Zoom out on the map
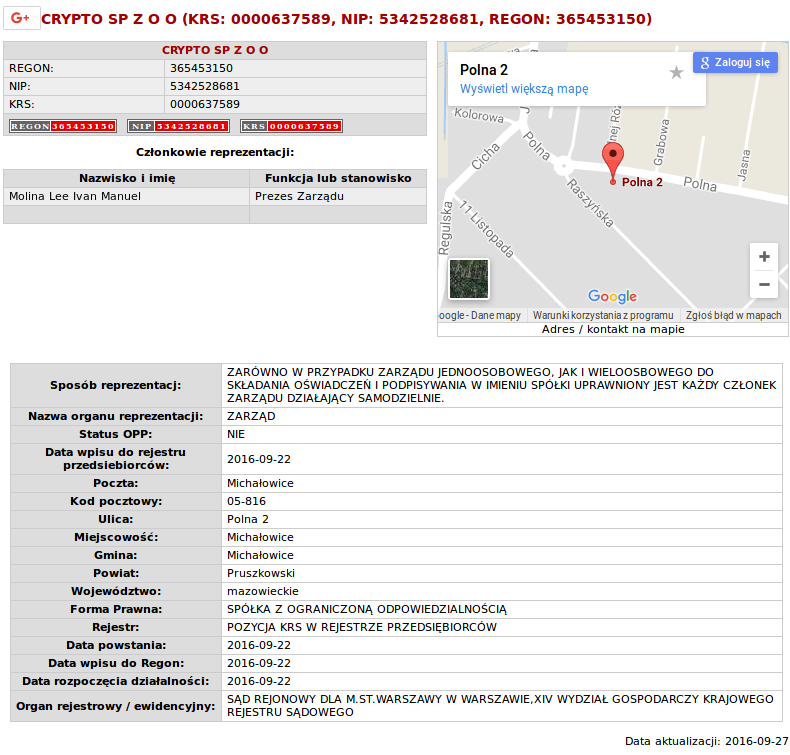The width and height of the screenshot is (790, 755). point(764,285)
